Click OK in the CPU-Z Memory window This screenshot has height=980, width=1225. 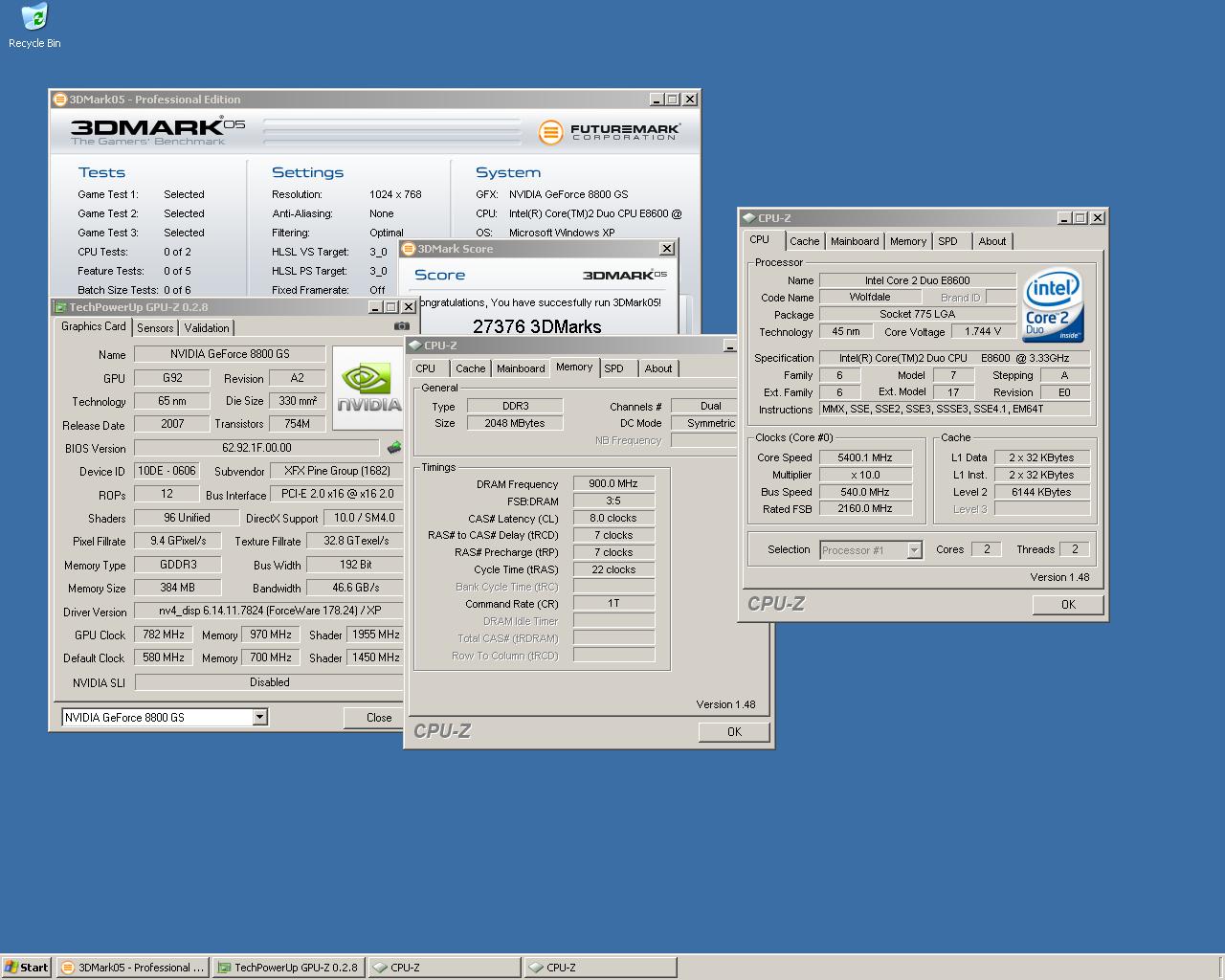(x=734, y=731)
